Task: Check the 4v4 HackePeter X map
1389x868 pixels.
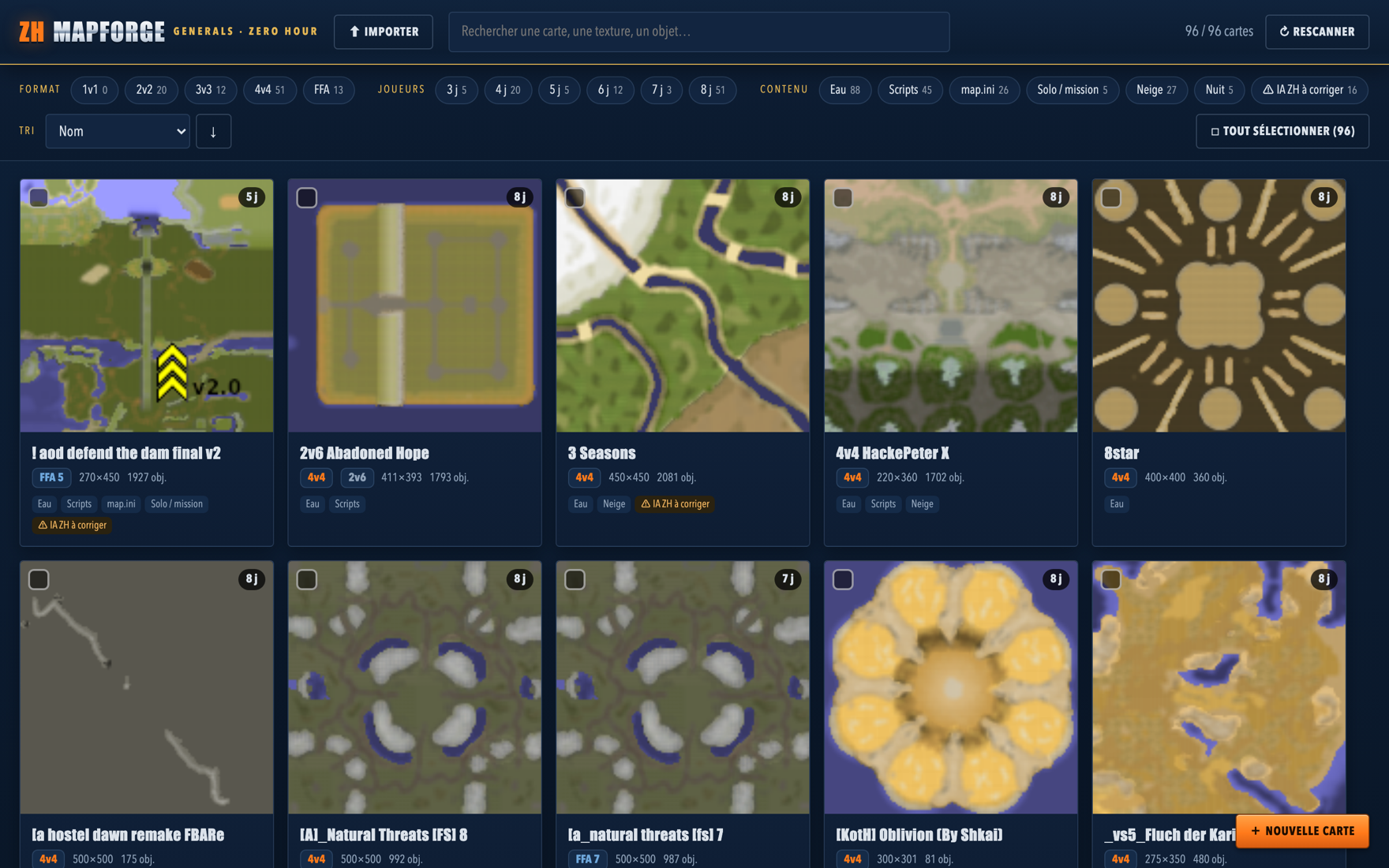Action: click(843, 197)
